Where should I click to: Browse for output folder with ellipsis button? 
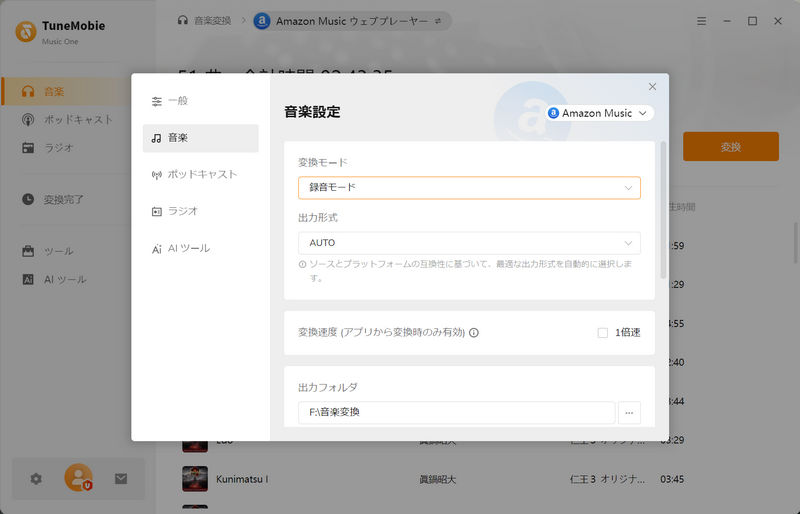point(629,412)
